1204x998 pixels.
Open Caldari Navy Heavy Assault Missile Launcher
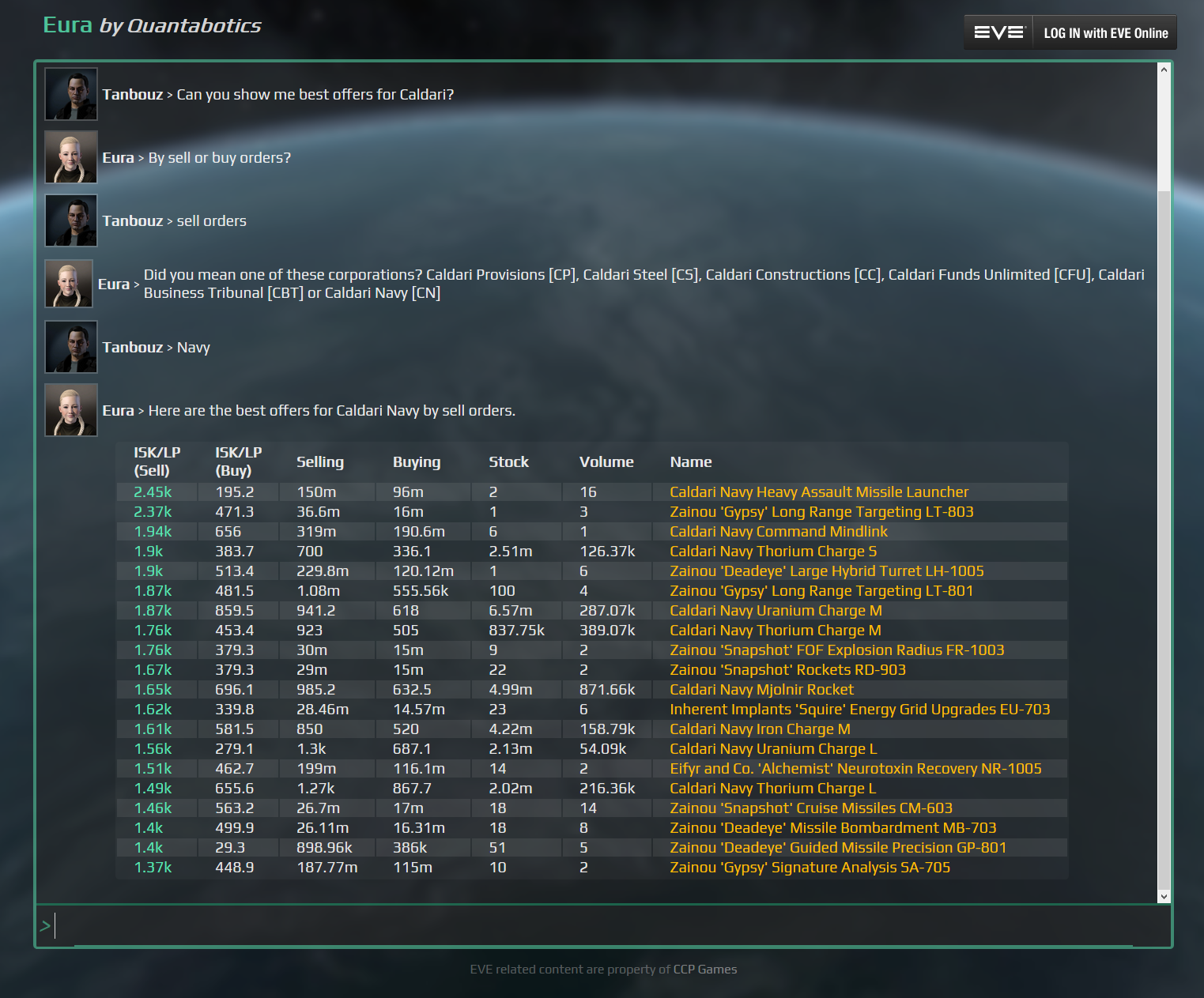pos(819,491)
